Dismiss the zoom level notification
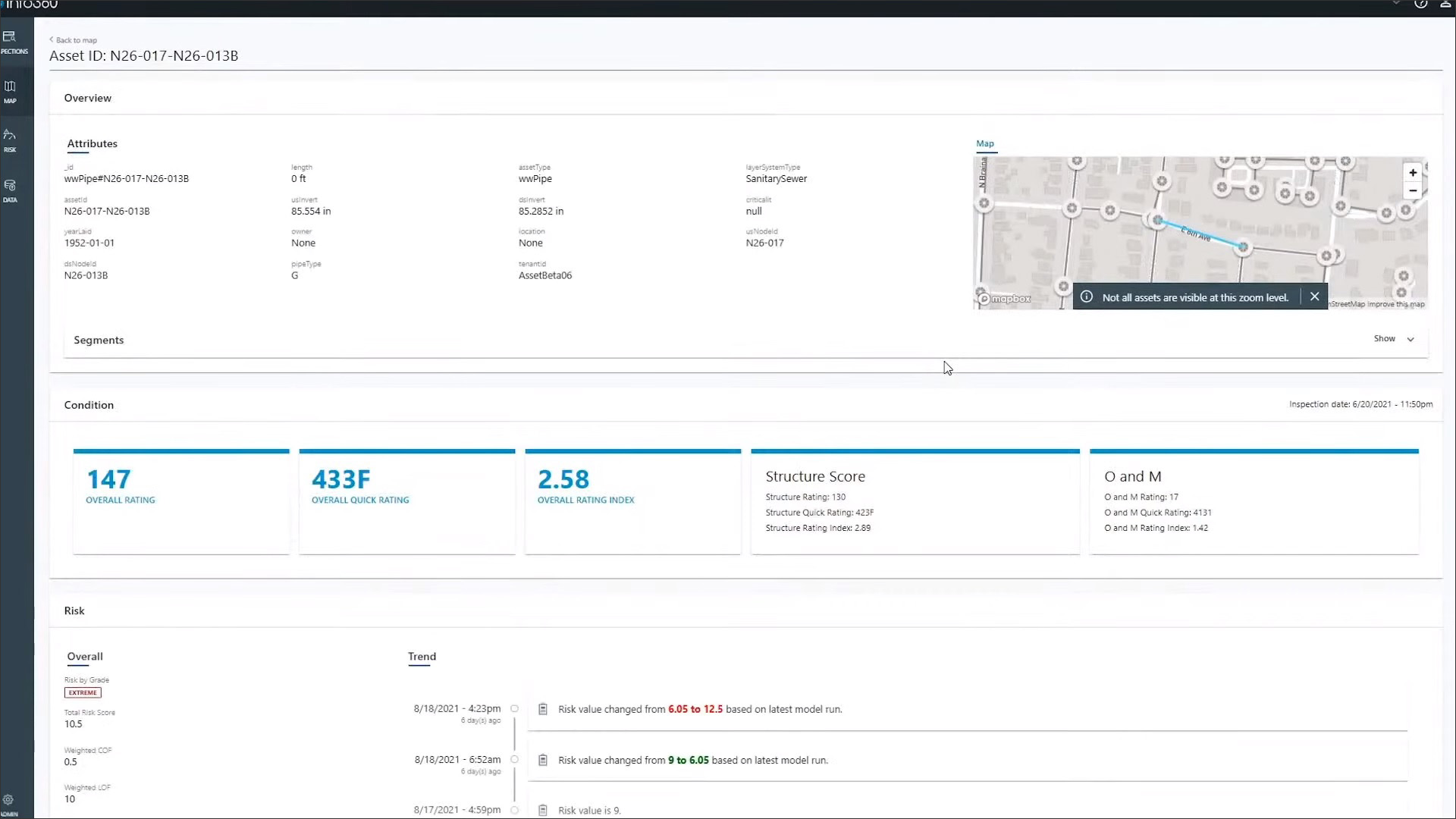Viewport: 1456px width, 819px height. tap(1314, 297)
